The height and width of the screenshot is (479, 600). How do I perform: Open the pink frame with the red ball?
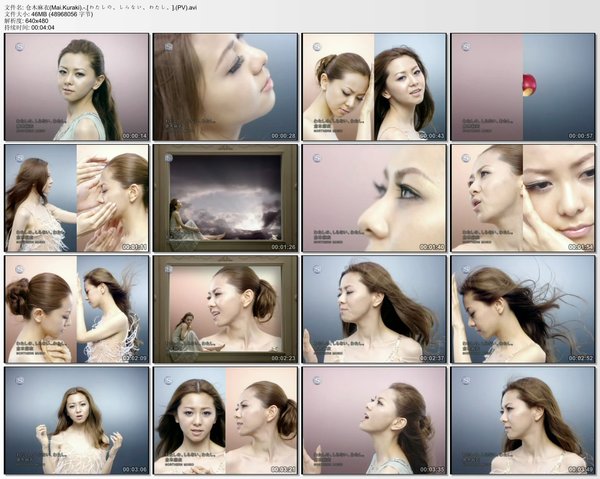coord(522,87)
